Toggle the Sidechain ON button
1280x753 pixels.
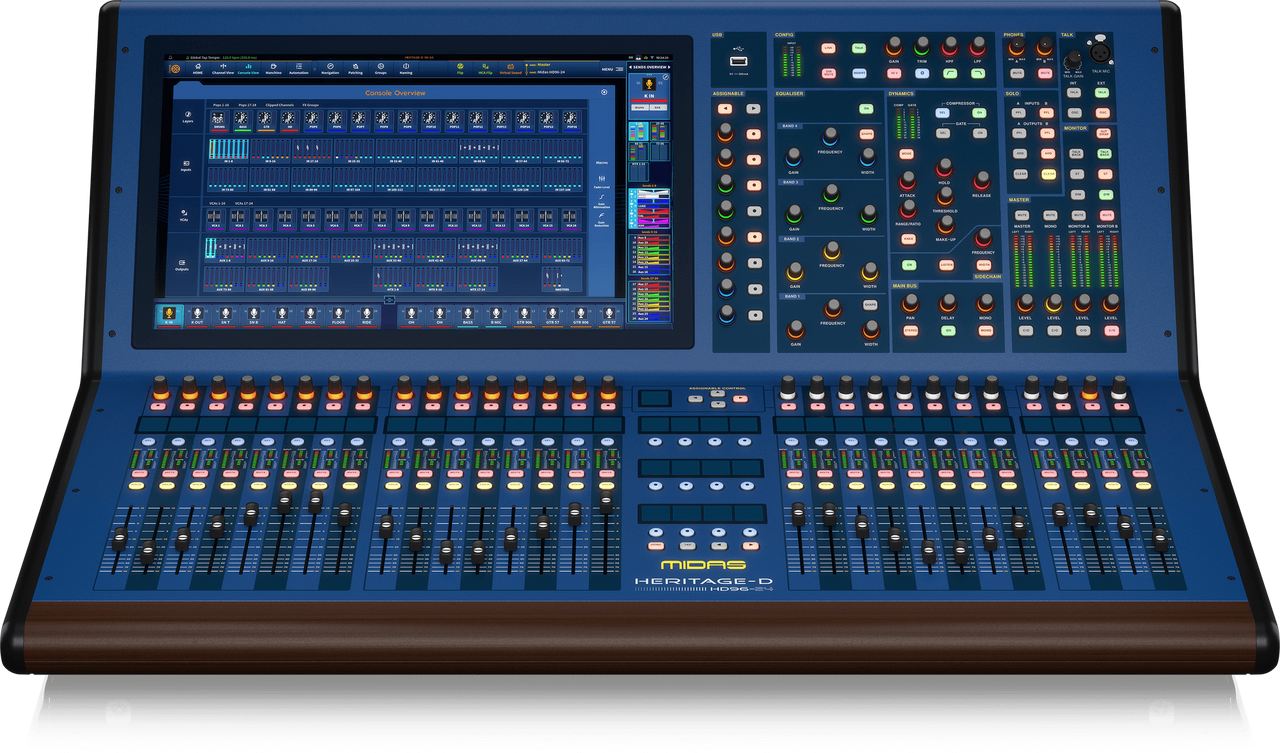click(x=910, y=265)
